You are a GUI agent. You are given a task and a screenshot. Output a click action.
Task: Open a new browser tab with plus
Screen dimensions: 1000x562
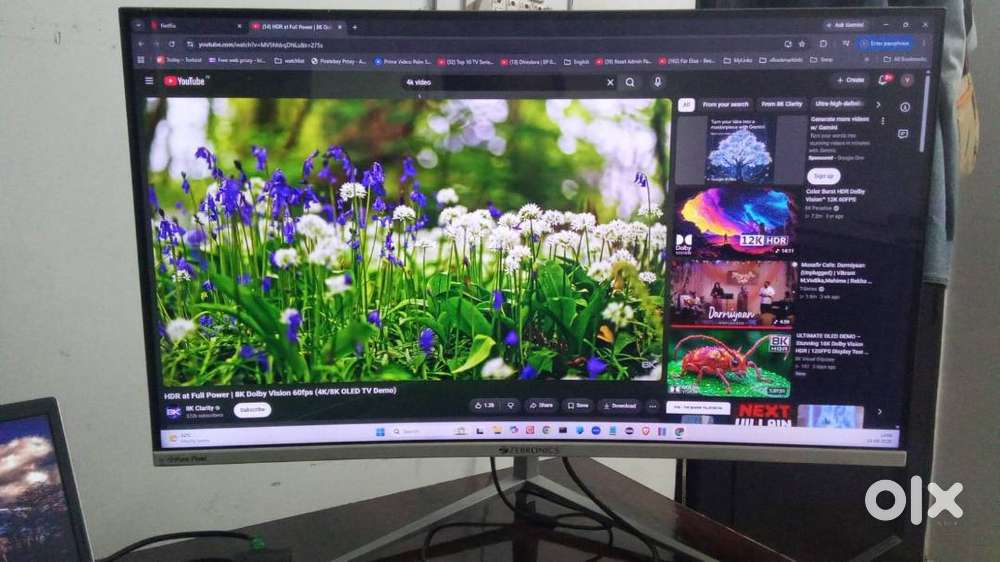(355, 27)
